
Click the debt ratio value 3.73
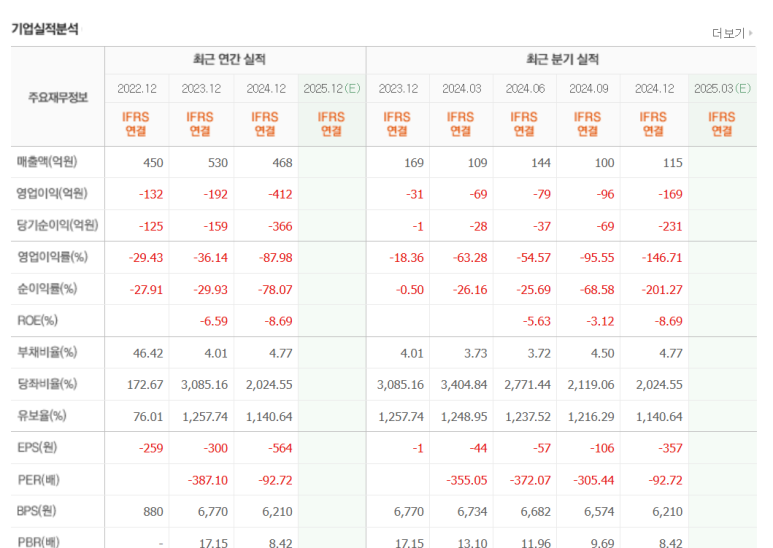click(x=475, y=353)
